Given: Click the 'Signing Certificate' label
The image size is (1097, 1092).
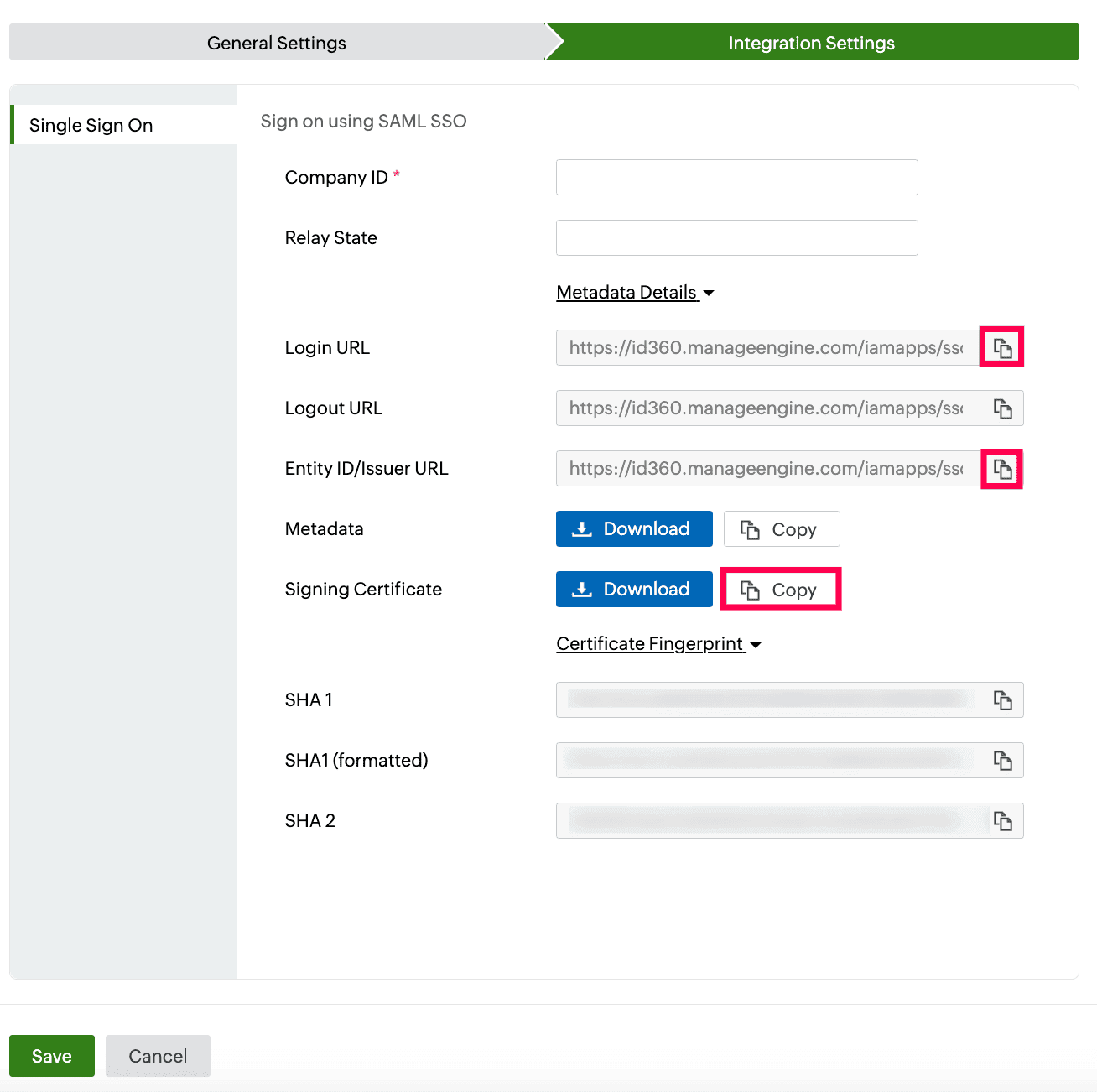Looking at the screenshot, I should (x=363, y=590).
